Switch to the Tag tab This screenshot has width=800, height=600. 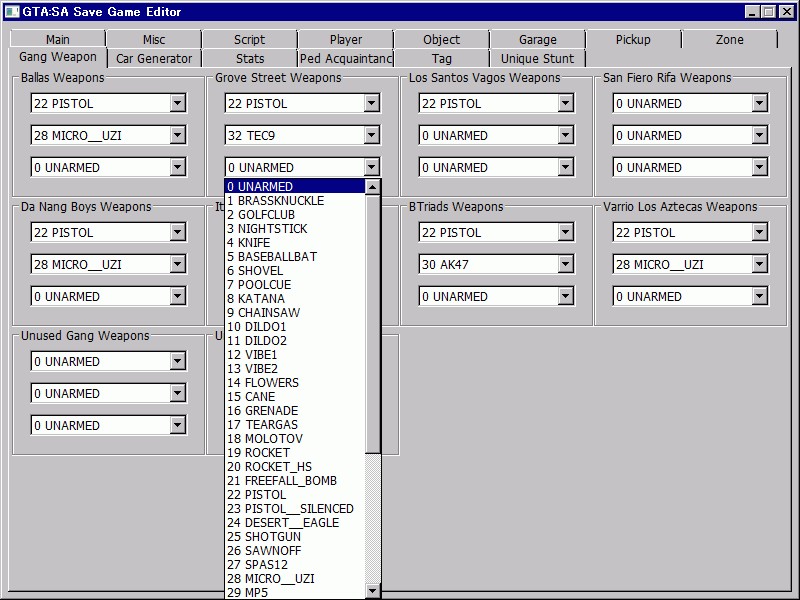pos(442,58)
